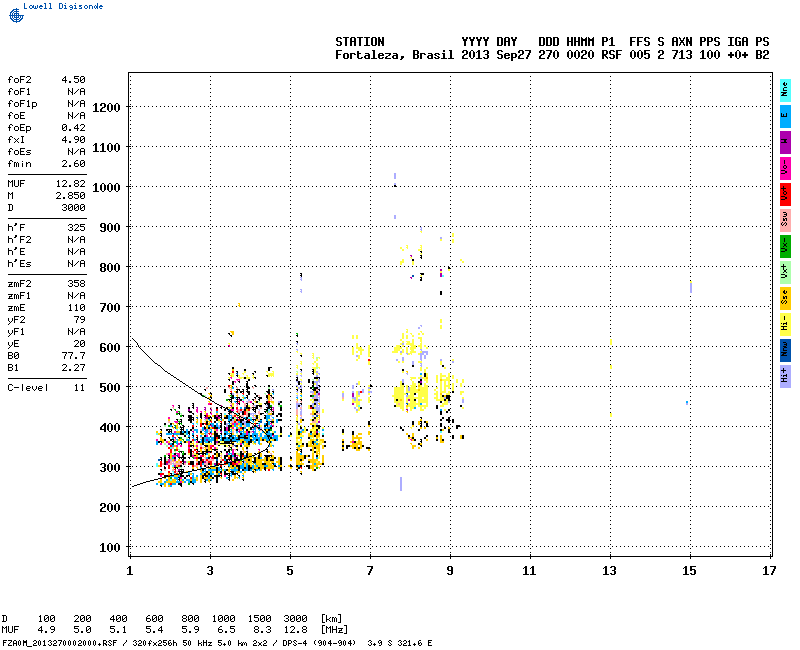The width and height of the screenshot is (800, 650).
Task: Select the navy Nnw legend swatch
Action: (785, 350)
